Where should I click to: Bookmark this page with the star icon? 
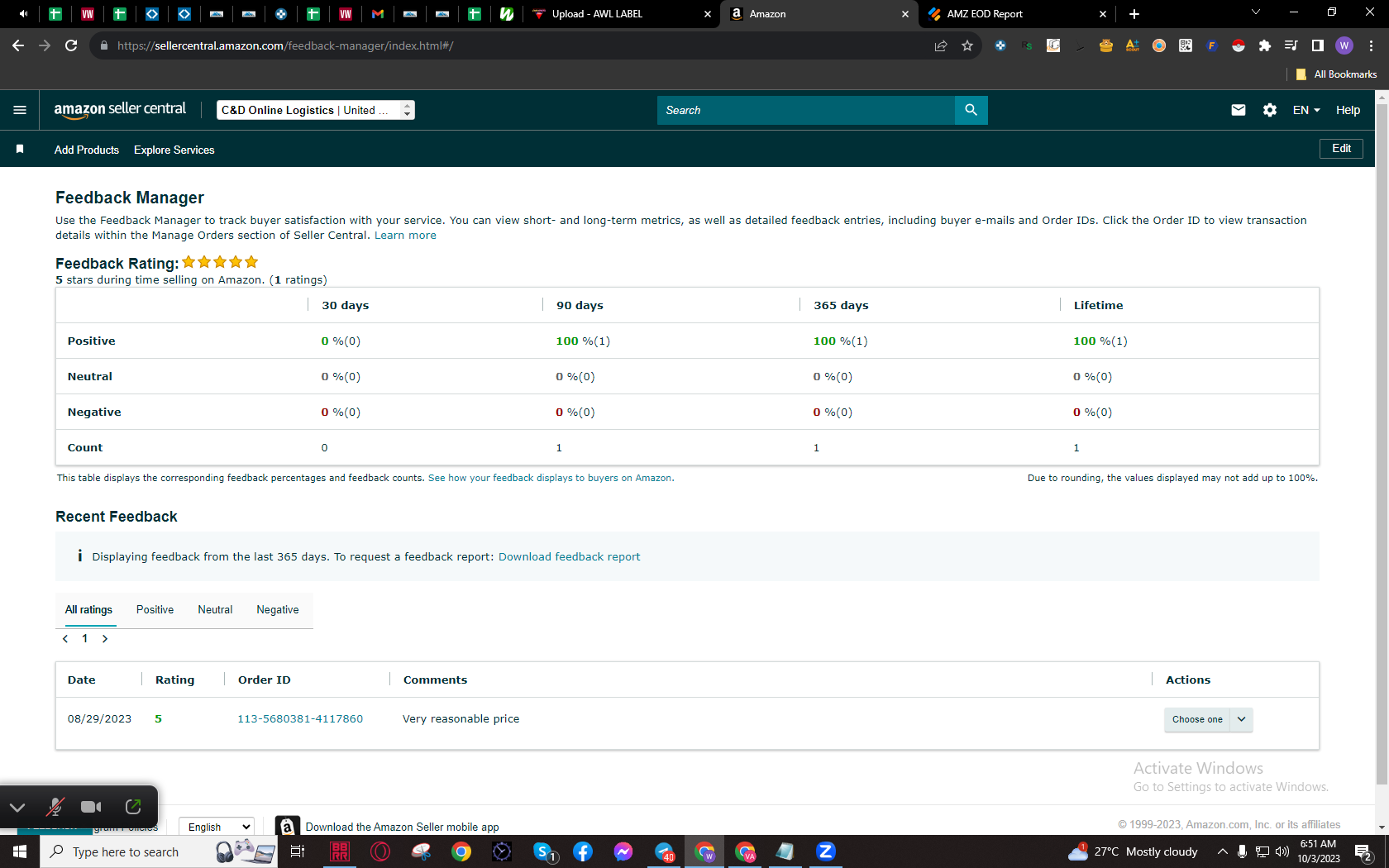coord(967,45)
